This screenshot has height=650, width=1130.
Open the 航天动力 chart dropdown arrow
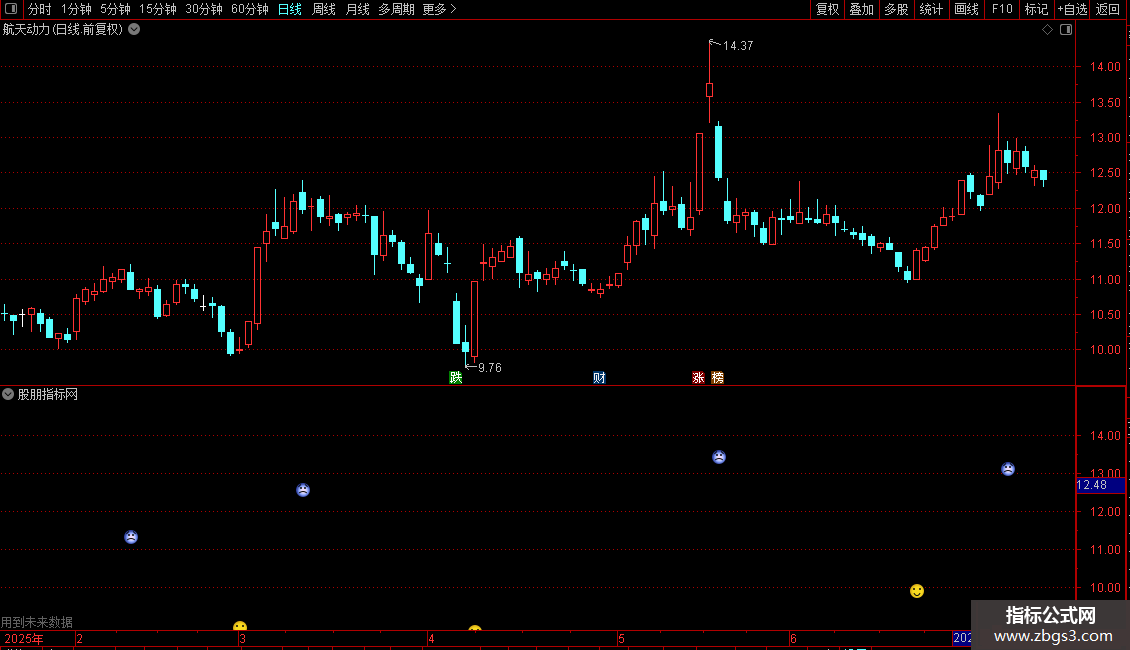click(x=134, y=30)
